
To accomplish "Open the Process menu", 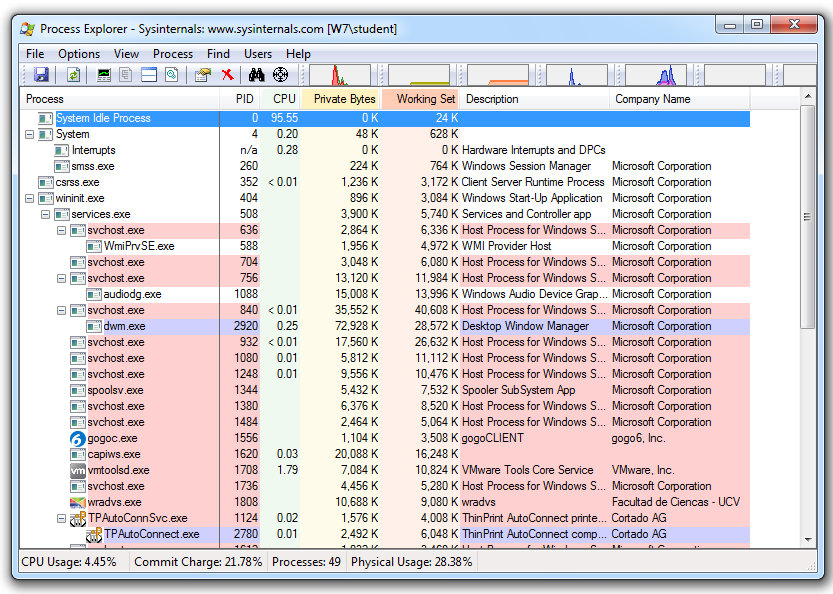I will 173,54.
